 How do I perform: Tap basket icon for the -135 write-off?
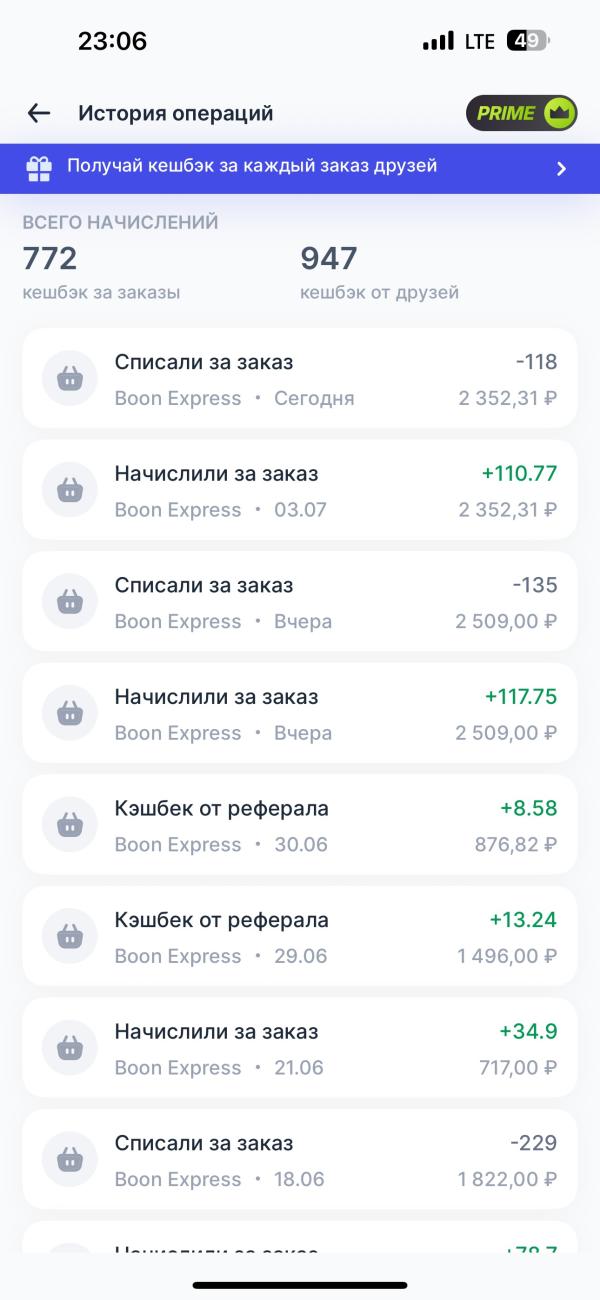point(70,602)
